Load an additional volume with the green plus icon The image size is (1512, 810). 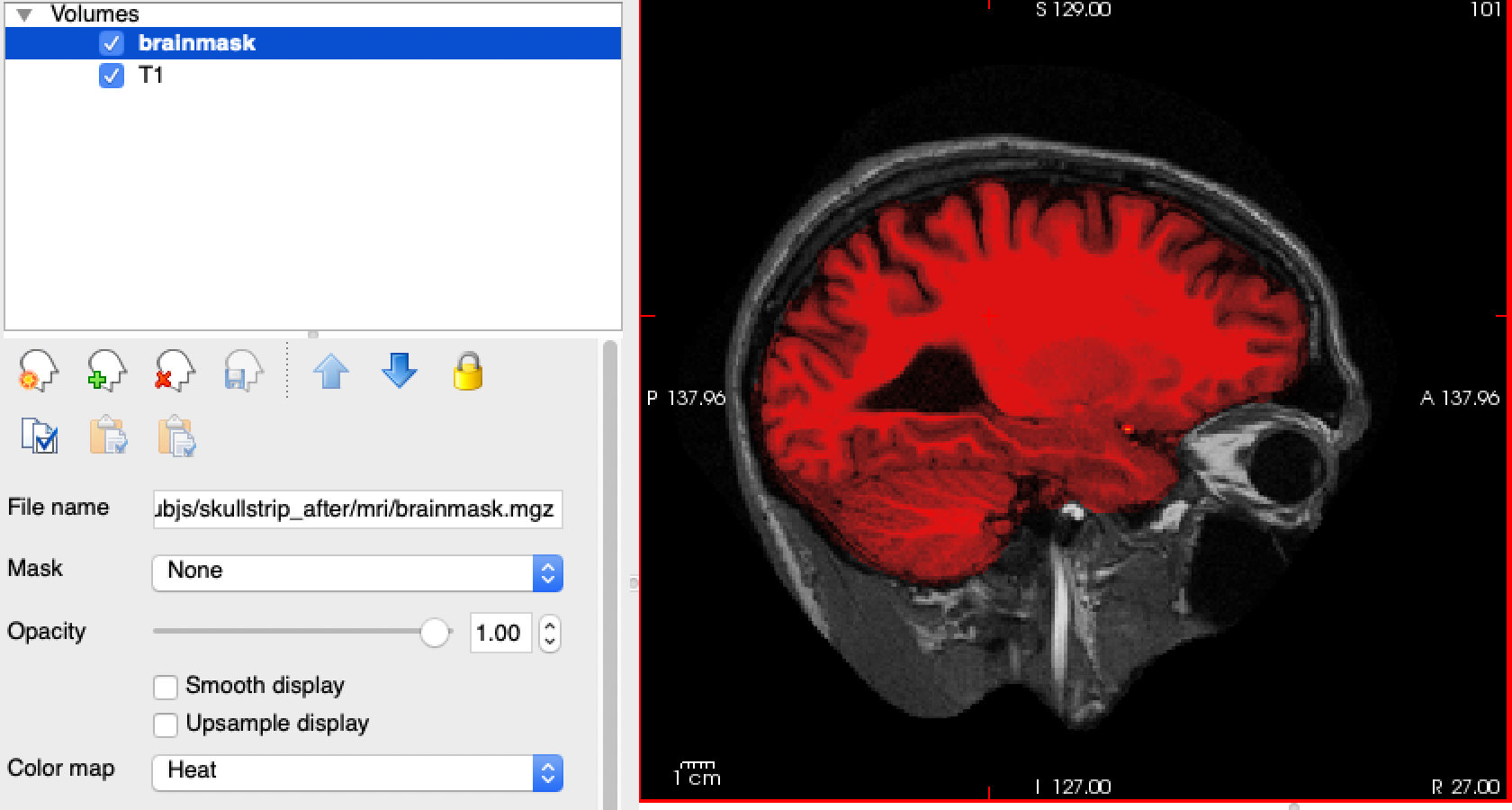point(103,372)
